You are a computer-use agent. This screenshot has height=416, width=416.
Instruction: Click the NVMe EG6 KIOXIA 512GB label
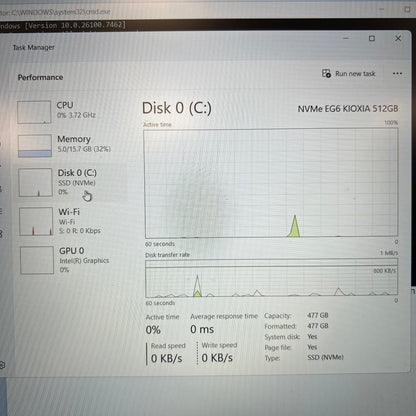tap(348, 109)
